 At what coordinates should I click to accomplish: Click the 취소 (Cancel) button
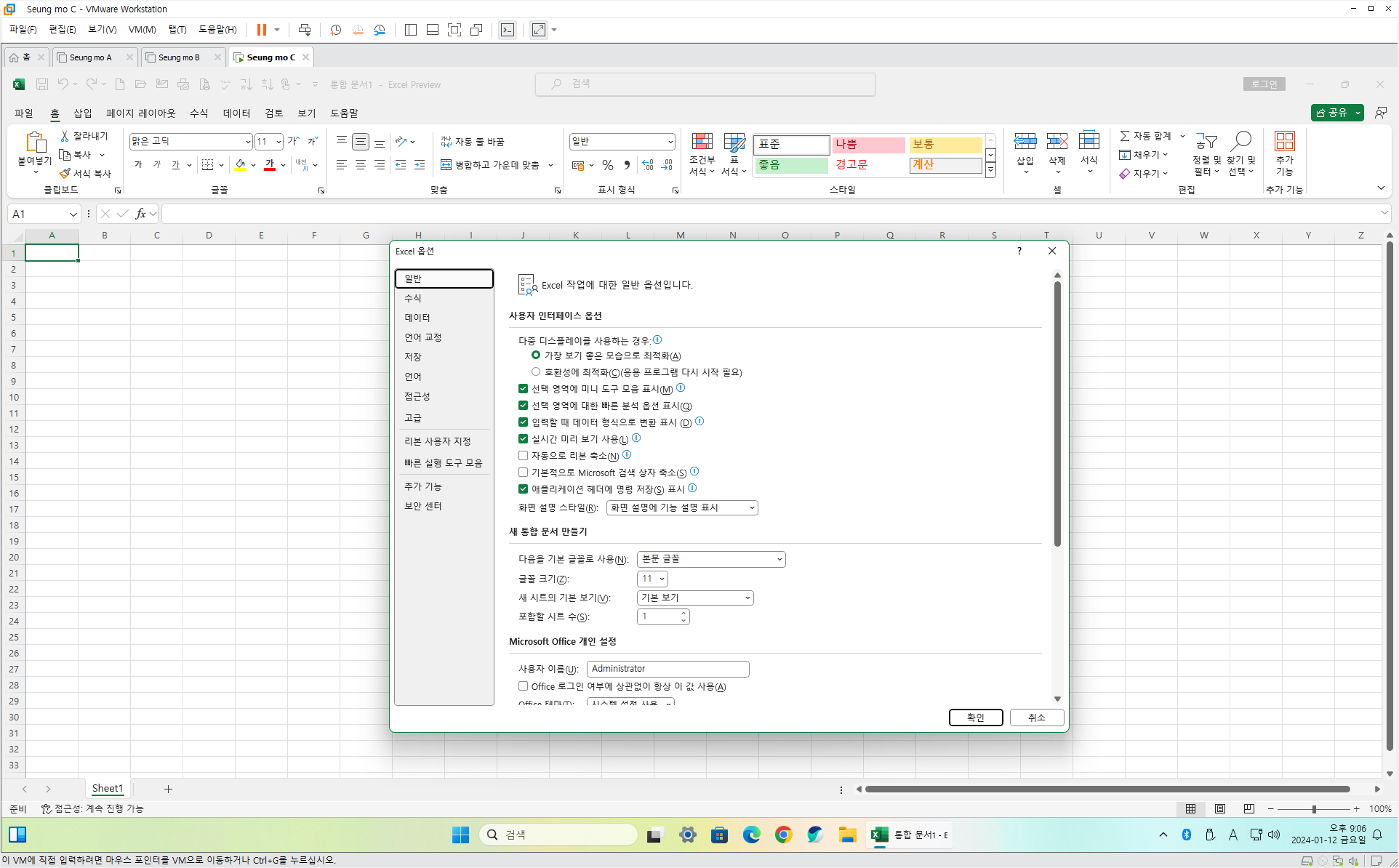point(1036,718)
